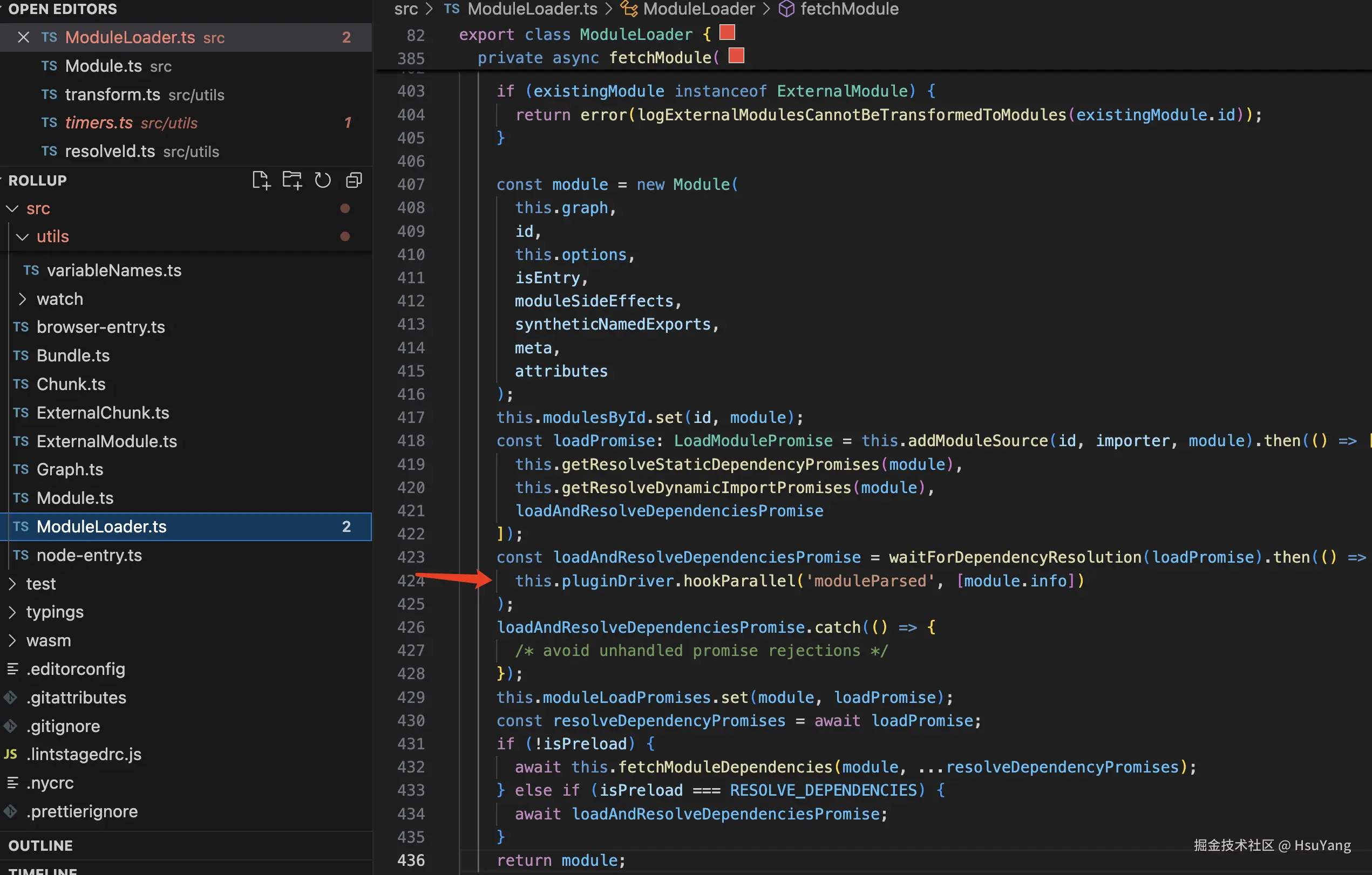Viewport: 1372px width, 875px height.
Task: Open Graph.ts in the file tree
Action: (x=70, y=469)
